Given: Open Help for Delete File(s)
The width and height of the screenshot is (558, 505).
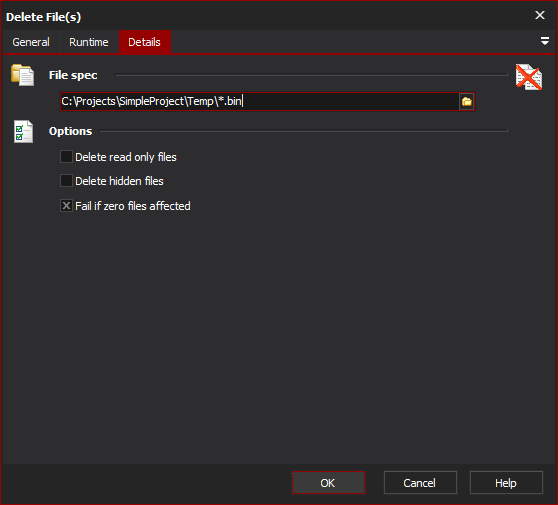Looking at the screenshot, I should coord(506,483).
